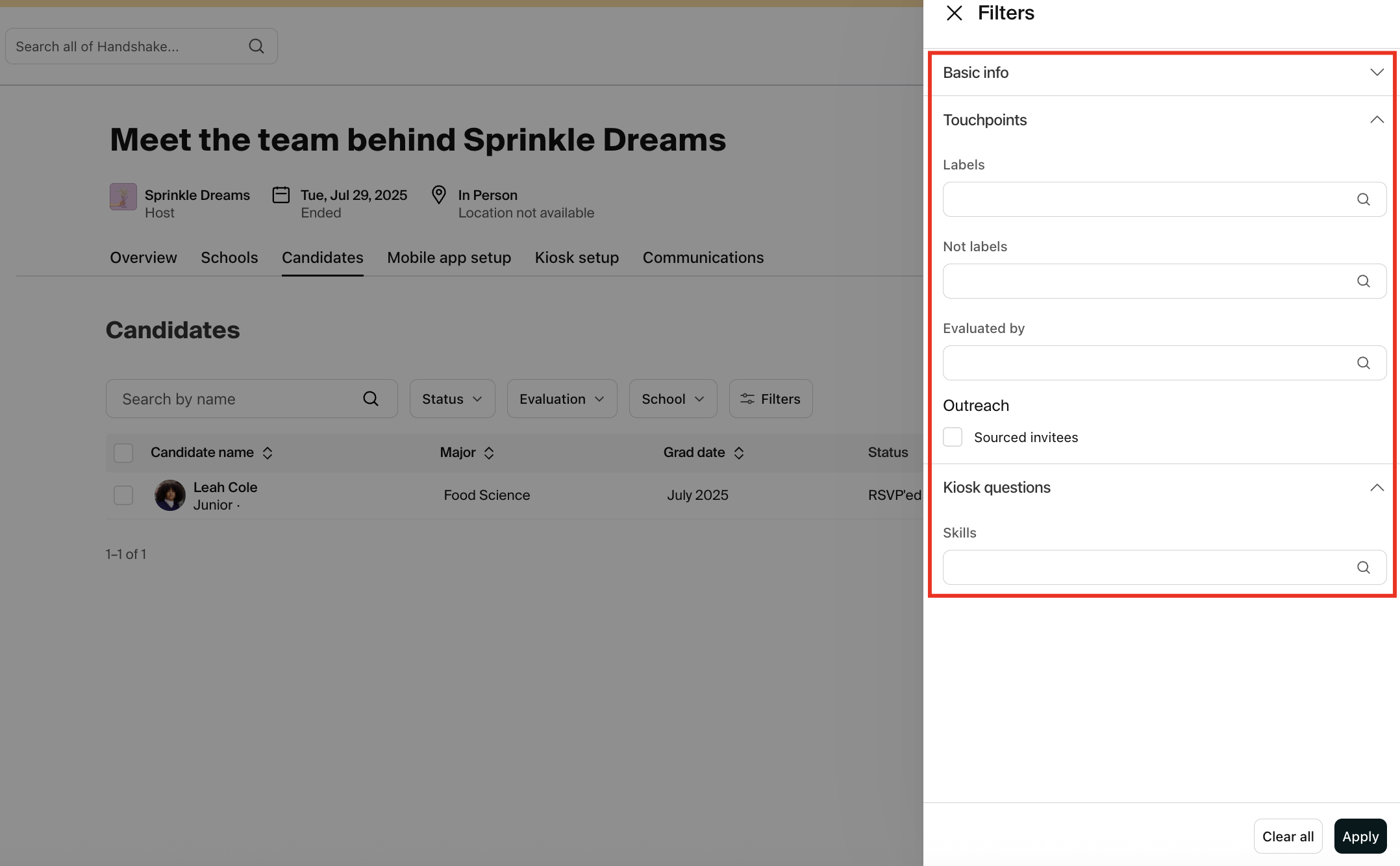Click the Clear all button
The height and width of the screenshot is (866, 1400).
[1287, 836]
